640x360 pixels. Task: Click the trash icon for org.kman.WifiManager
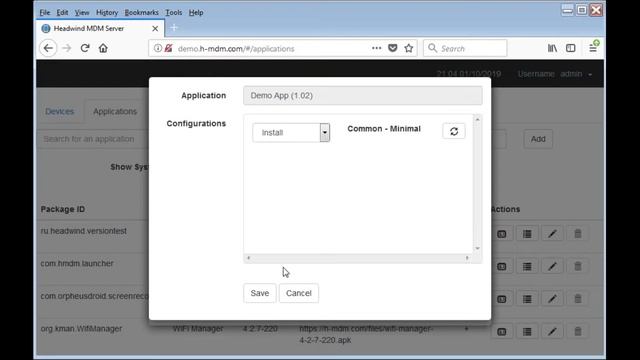point(578,332)
